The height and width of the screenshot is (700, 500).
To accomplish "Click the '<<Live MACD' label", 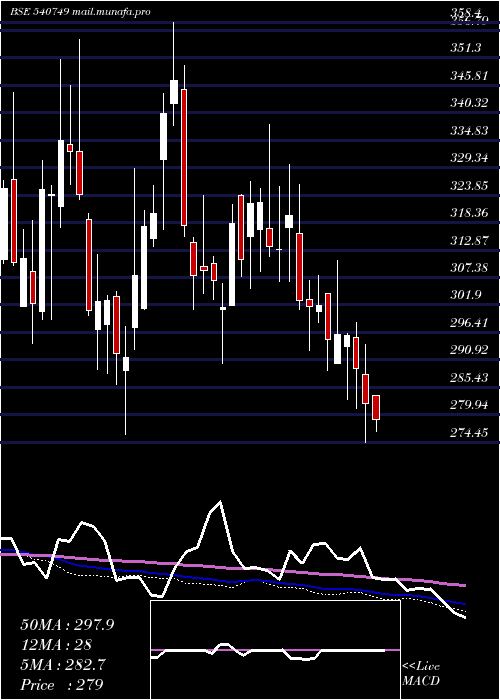I will coord(421,674).
